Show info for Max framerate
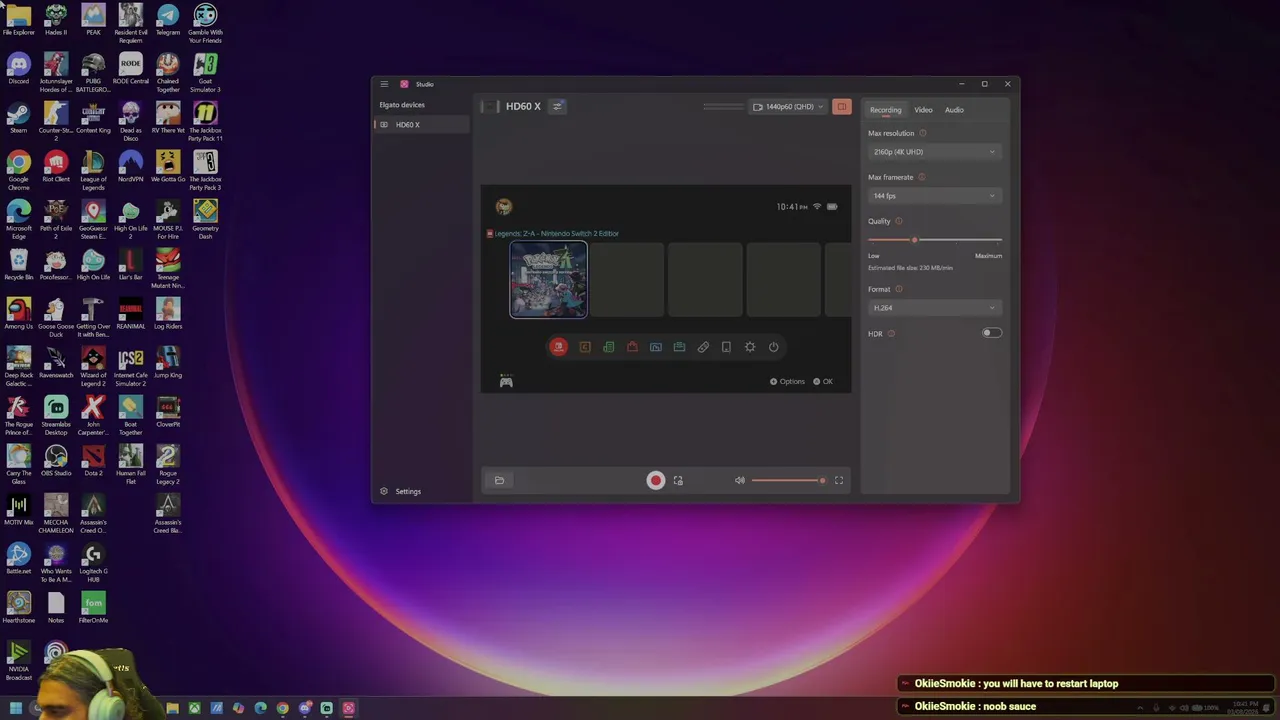The image size is (1280, 720). coord(922,177)
